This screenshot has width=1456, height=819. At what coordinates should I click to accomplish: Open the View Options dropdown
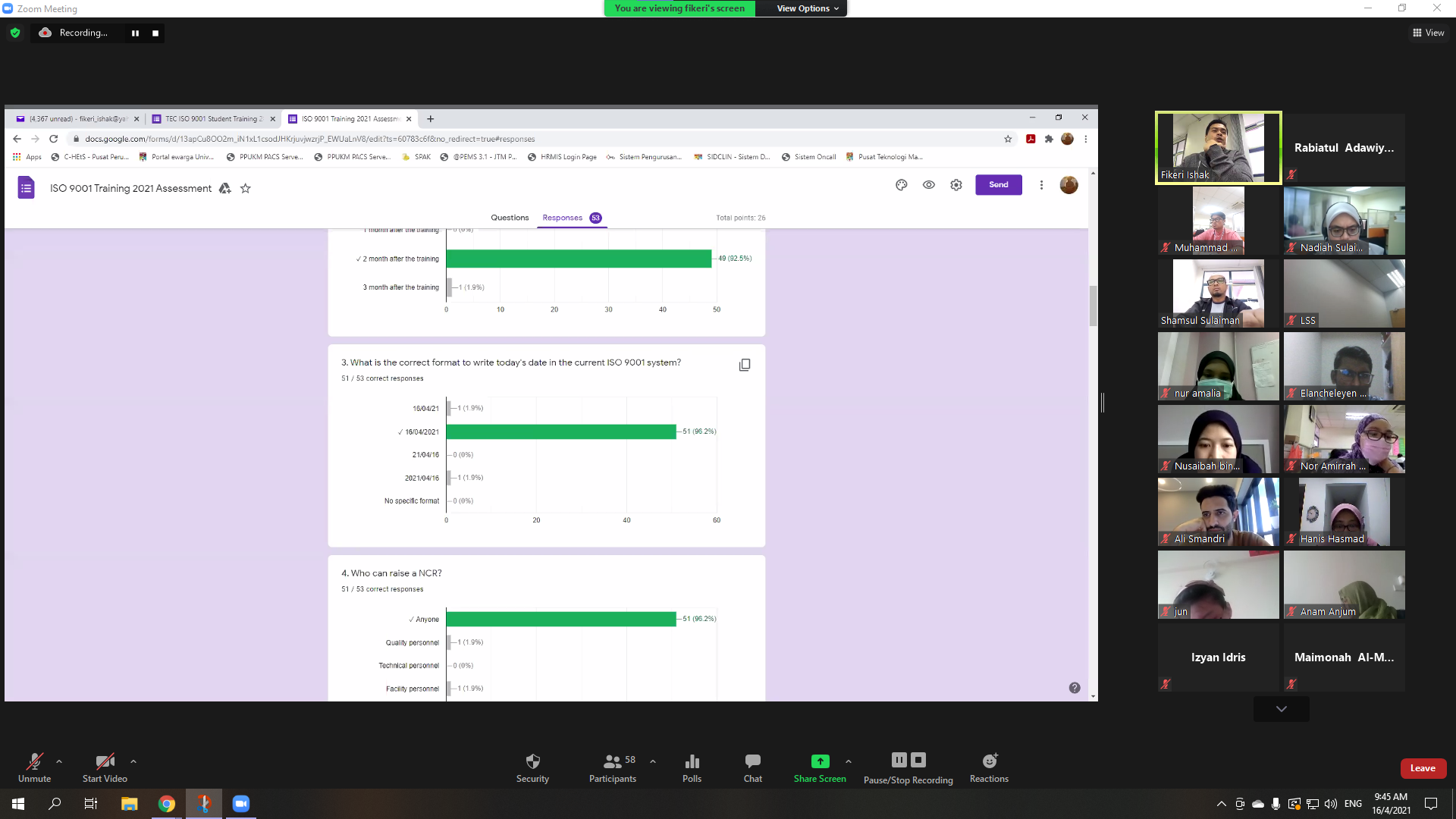coord(807,8)
